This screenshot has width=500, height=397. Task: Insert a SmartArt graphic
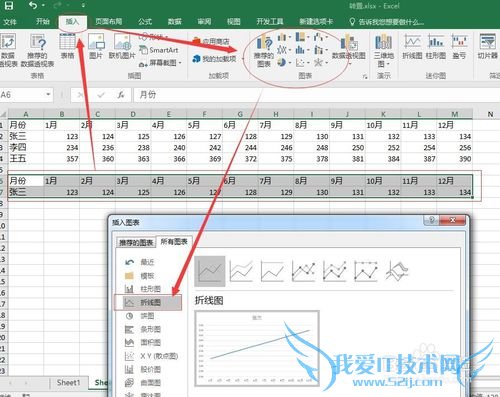[159, 50]
